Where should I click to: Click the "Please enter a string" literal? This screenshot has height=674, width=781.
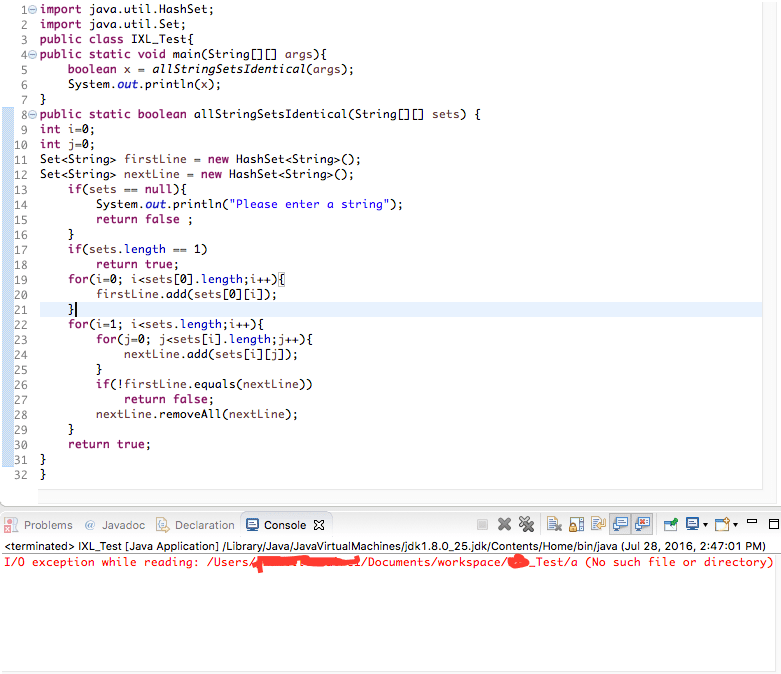tap(309, 204)
